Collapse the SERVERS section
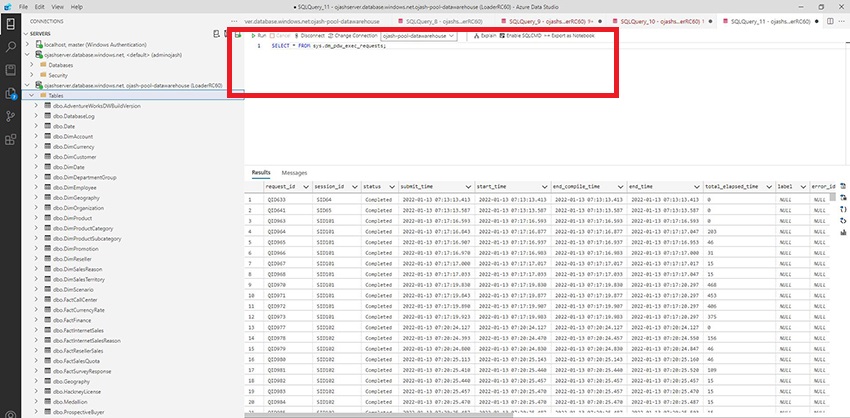This screenshot has width=850, height=418. pyautogui.click(x=25, y=34)
